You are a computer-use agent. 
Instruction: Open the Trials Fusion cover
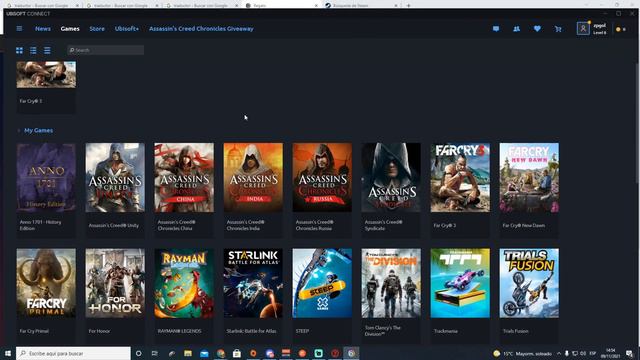(x=529, y=283)
